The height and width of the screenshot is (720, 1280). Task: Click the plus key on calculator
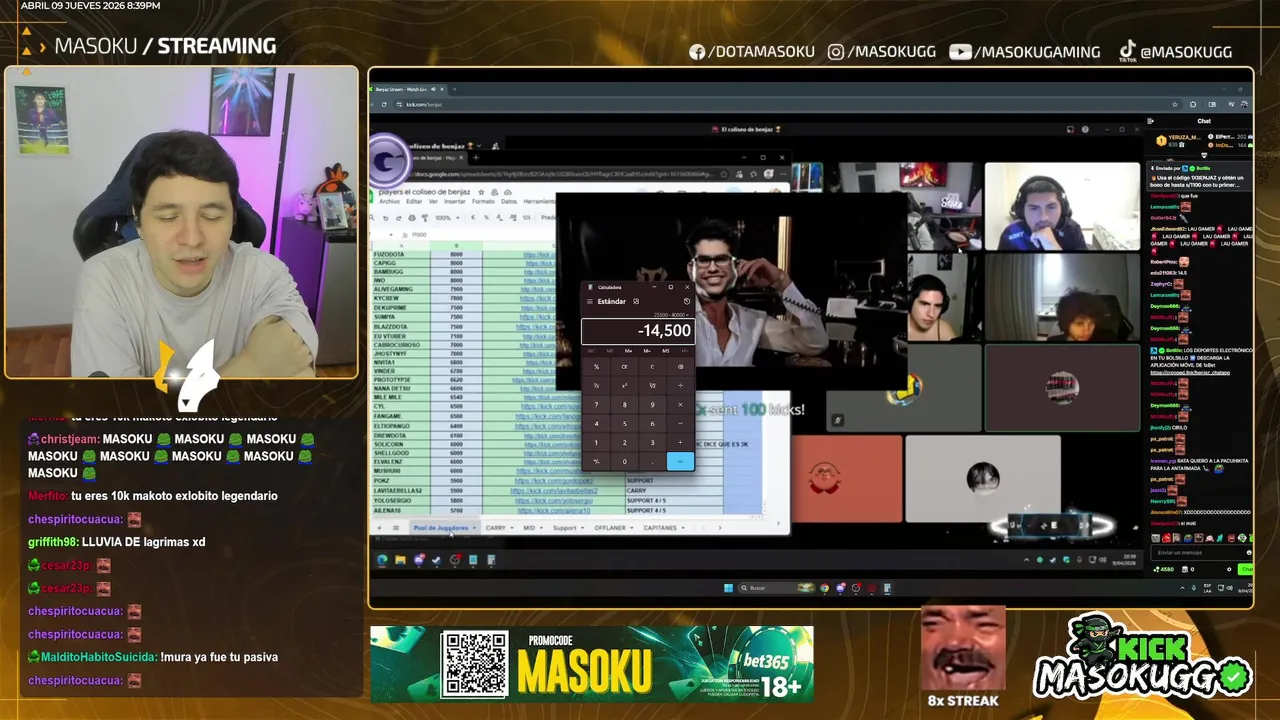(x=680, y=442)
